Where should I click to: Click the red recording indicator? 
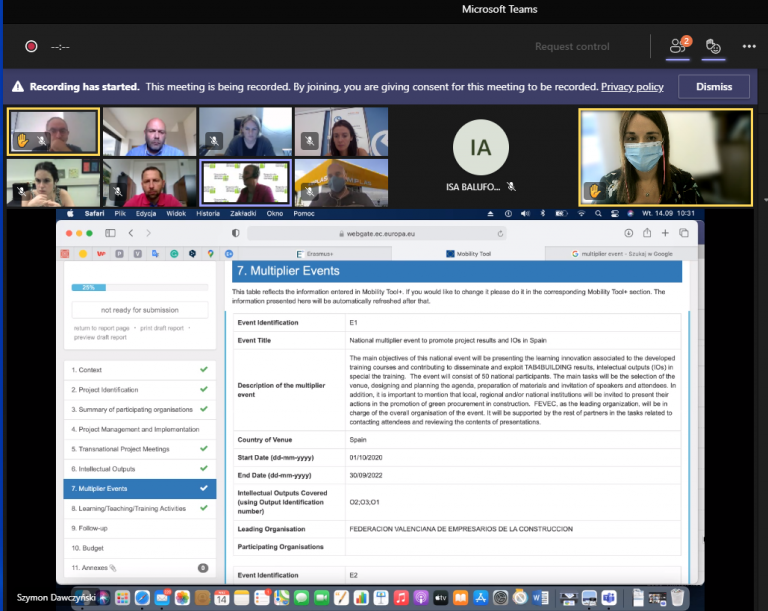[31, 46]
